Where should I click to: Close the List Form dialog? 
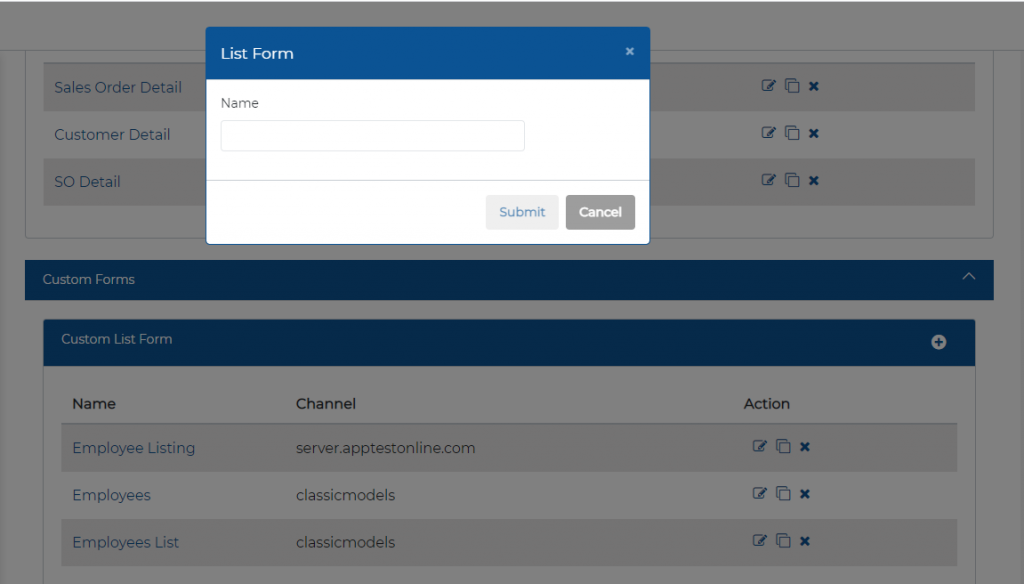pyautogui.click(x=629, y=50)
